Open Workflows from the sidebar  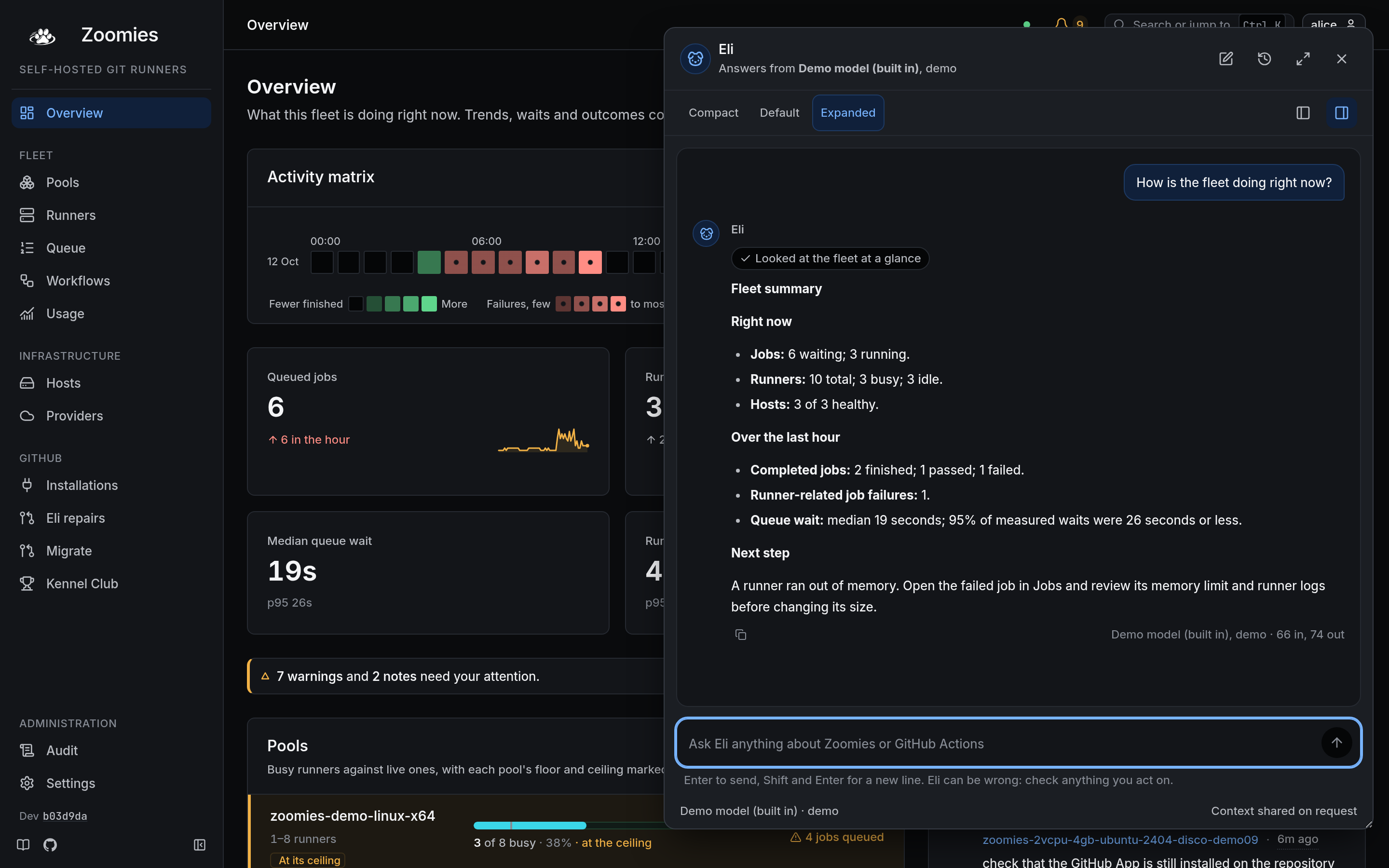click(111, 281)
